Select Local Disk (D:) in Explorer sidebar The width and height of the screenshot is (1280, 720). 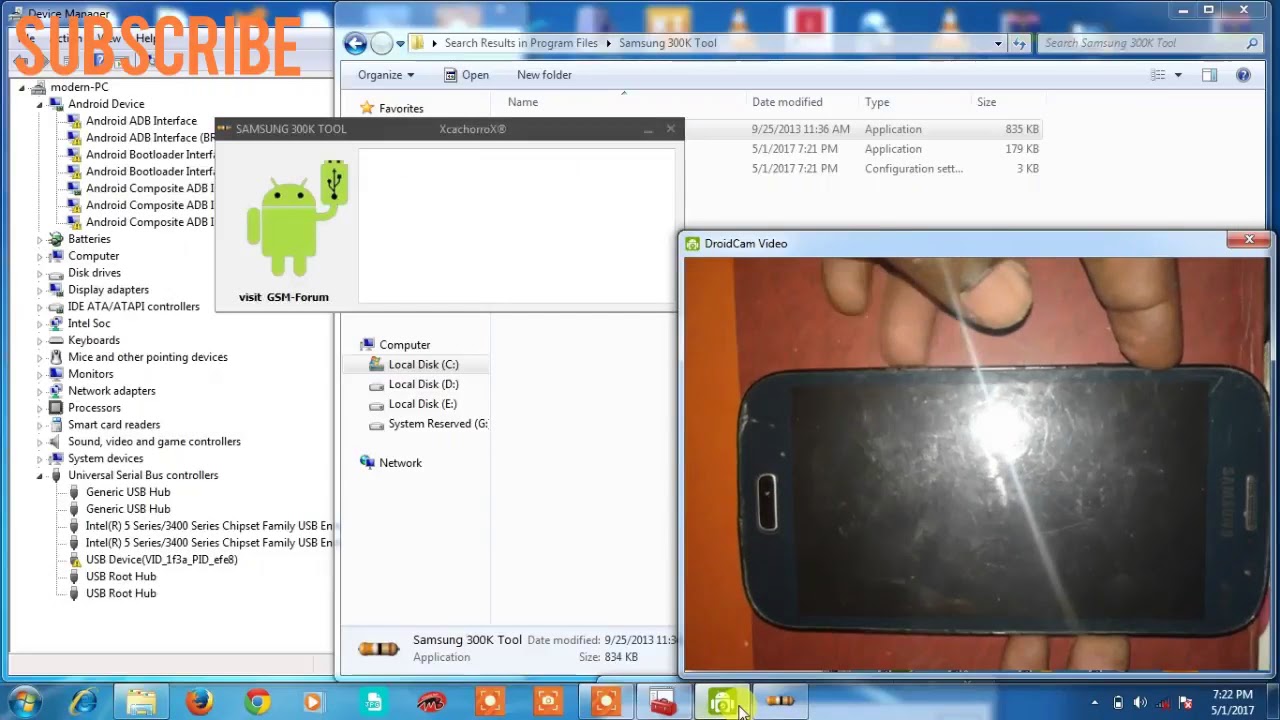tap(414, 384)
